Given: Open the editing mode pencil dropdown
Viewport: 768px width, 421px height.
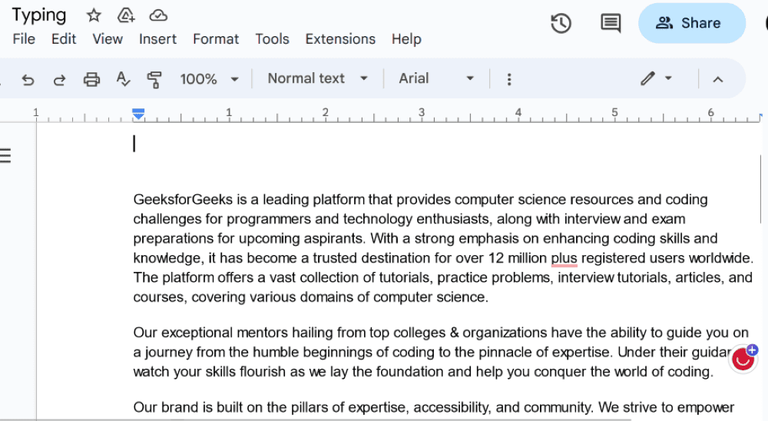Looking at the screenshot, I should pyautogui.click(x=656, y=79).
